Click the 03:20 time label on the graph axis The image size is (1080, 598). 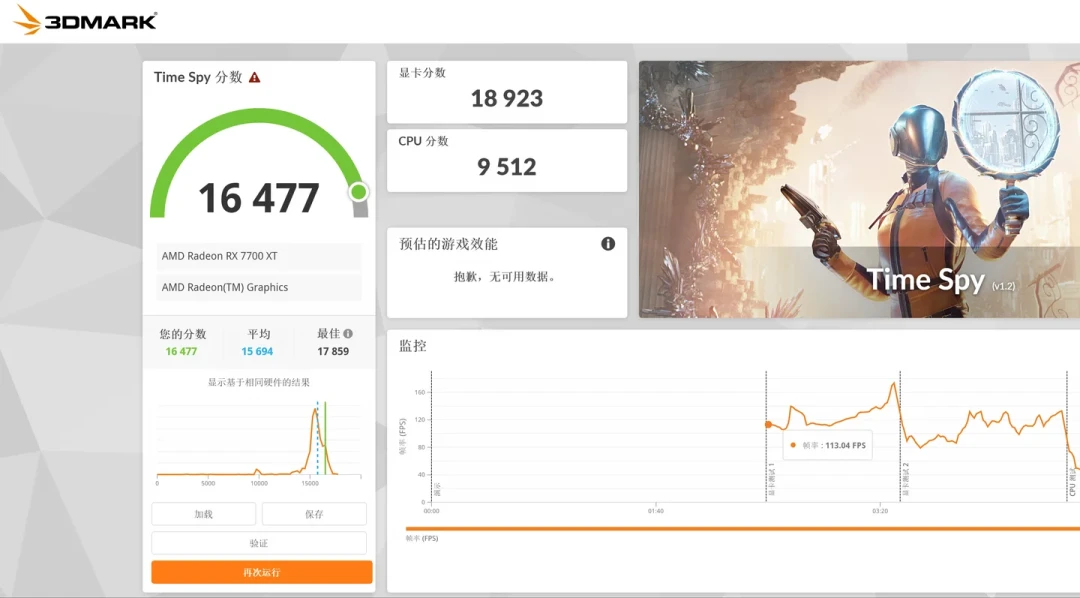(x=880, y=511)
